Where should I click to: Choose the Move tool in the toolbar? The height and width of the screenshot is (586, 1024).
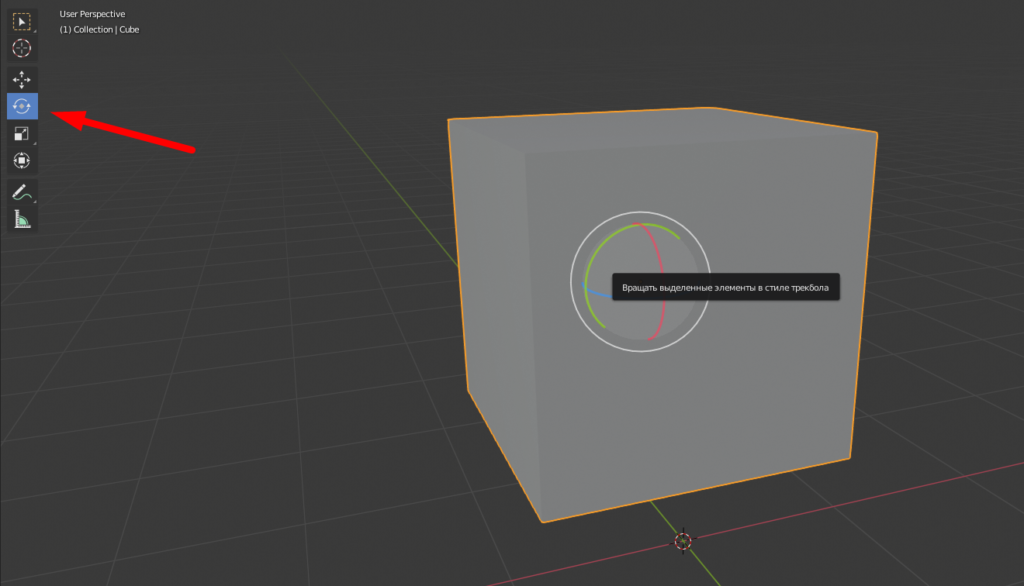click(x=21, y=80)
